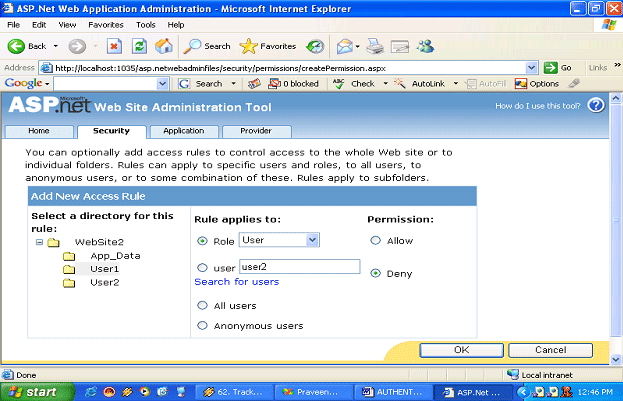Viewport: 623px width, 401px height.
Task: Click the scrollbar down arrow
Action: (x=616, y=359)
